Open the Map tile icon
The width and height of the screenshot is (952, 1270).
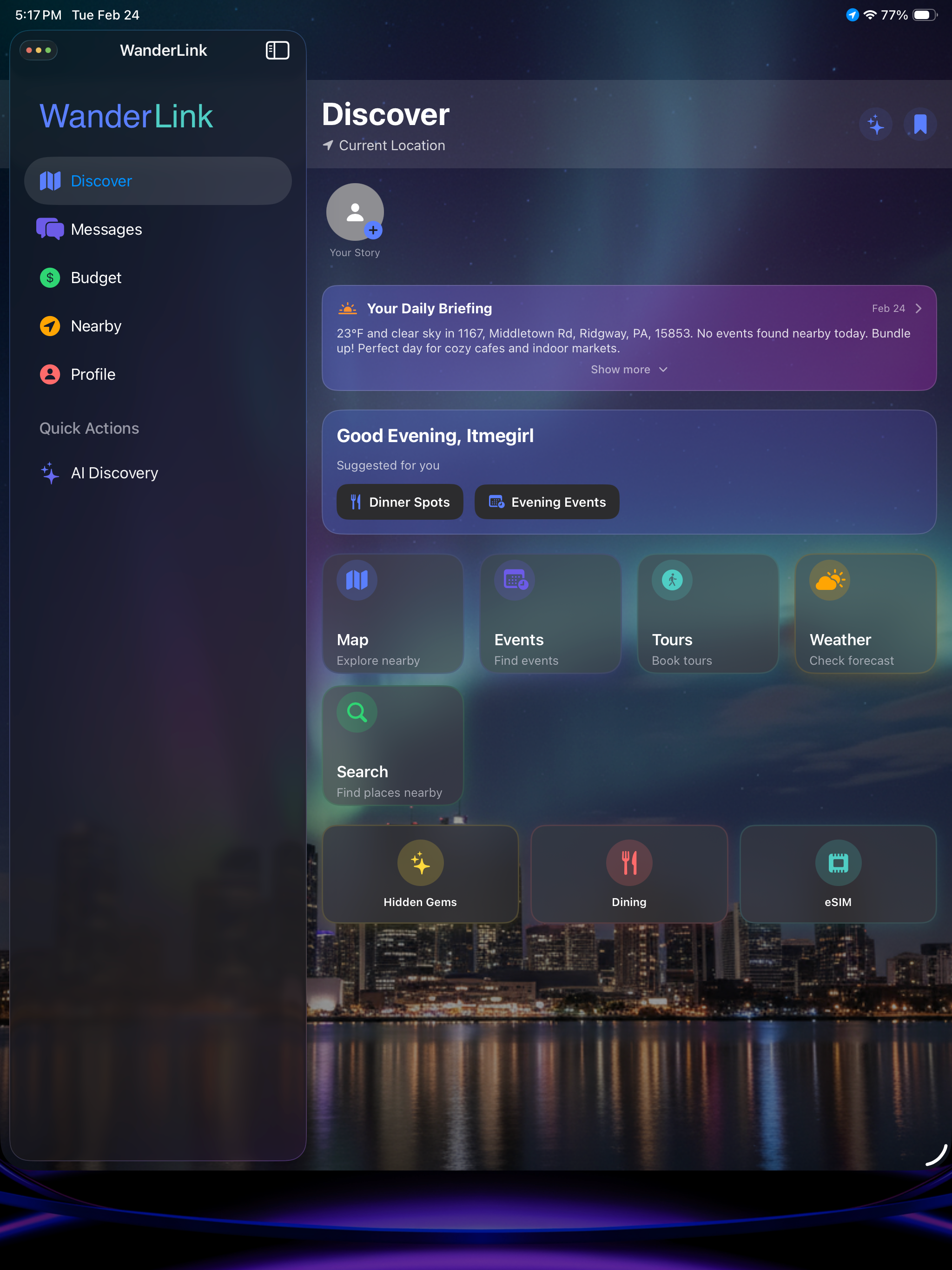[x=357, y=580]
